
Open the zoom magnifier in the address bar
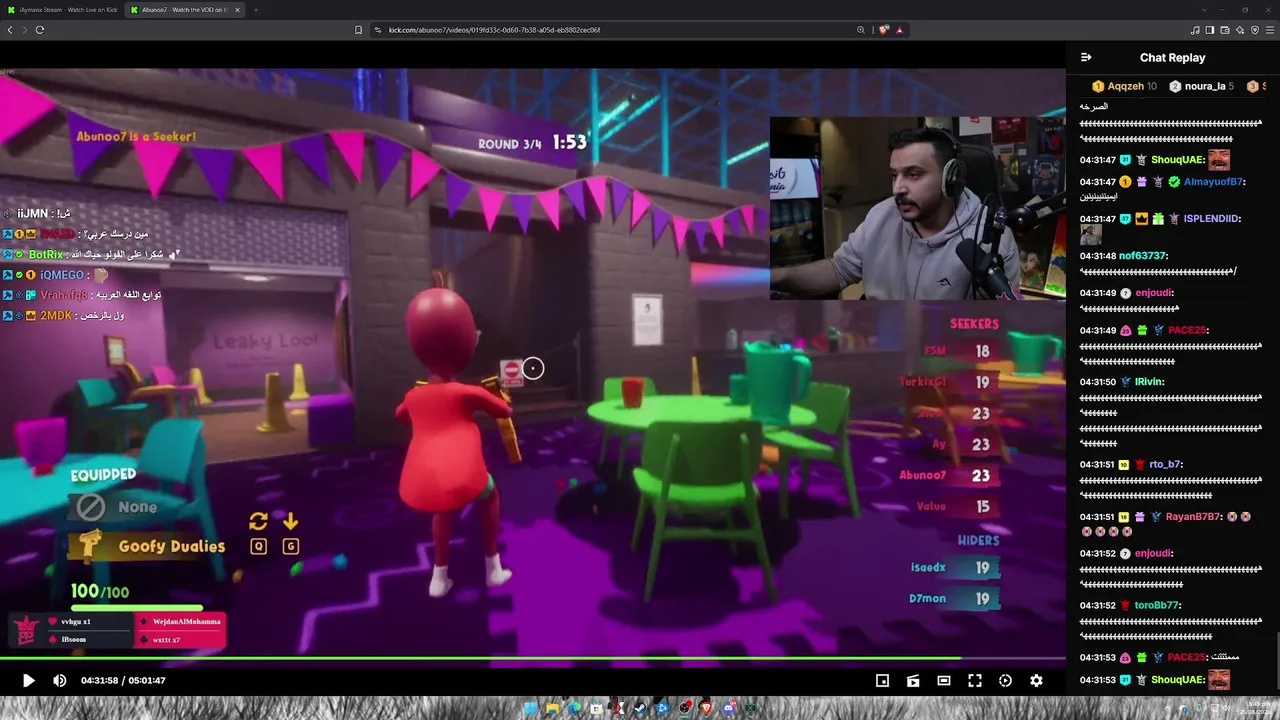[861, 30]
